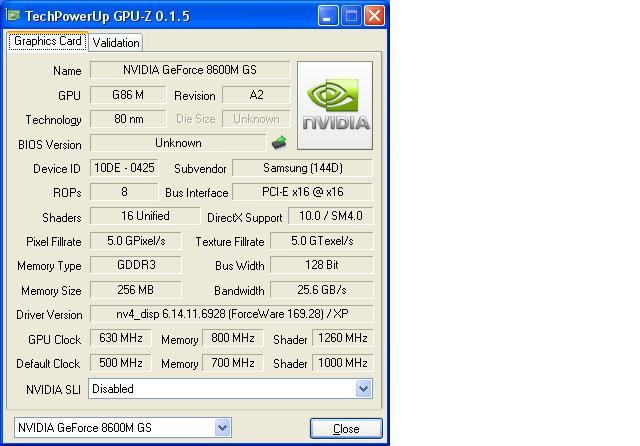This screenshot has height=446, width=640.
Task: Click the Default Clock label
Action: coord(48,364)
